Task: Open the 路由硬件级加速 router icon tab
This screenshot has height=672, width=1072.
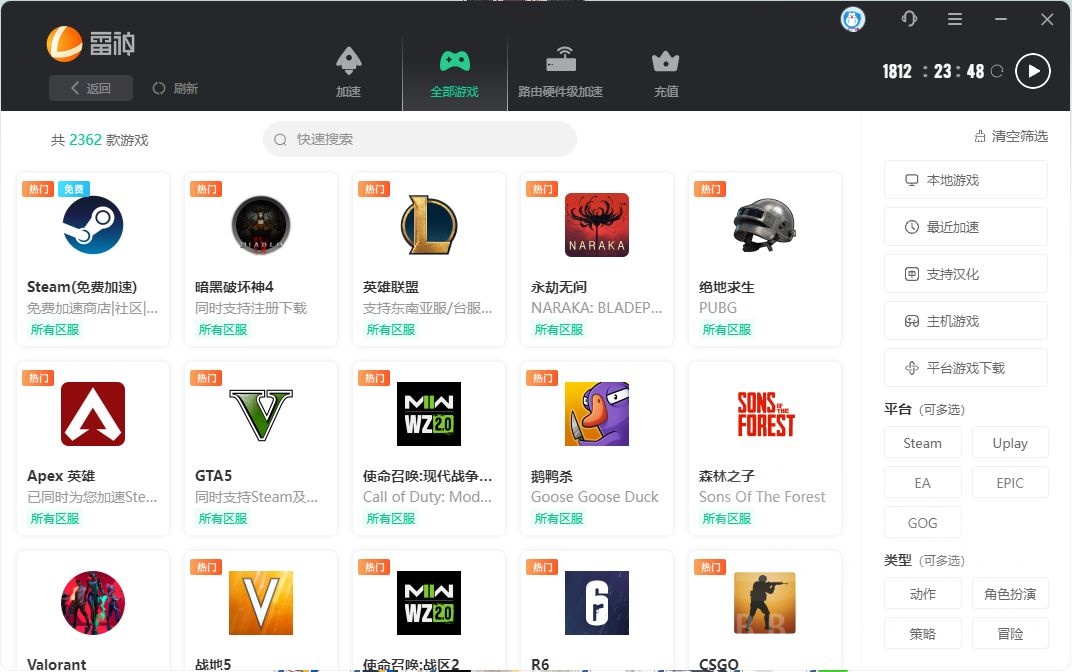Action: [561, 68]
